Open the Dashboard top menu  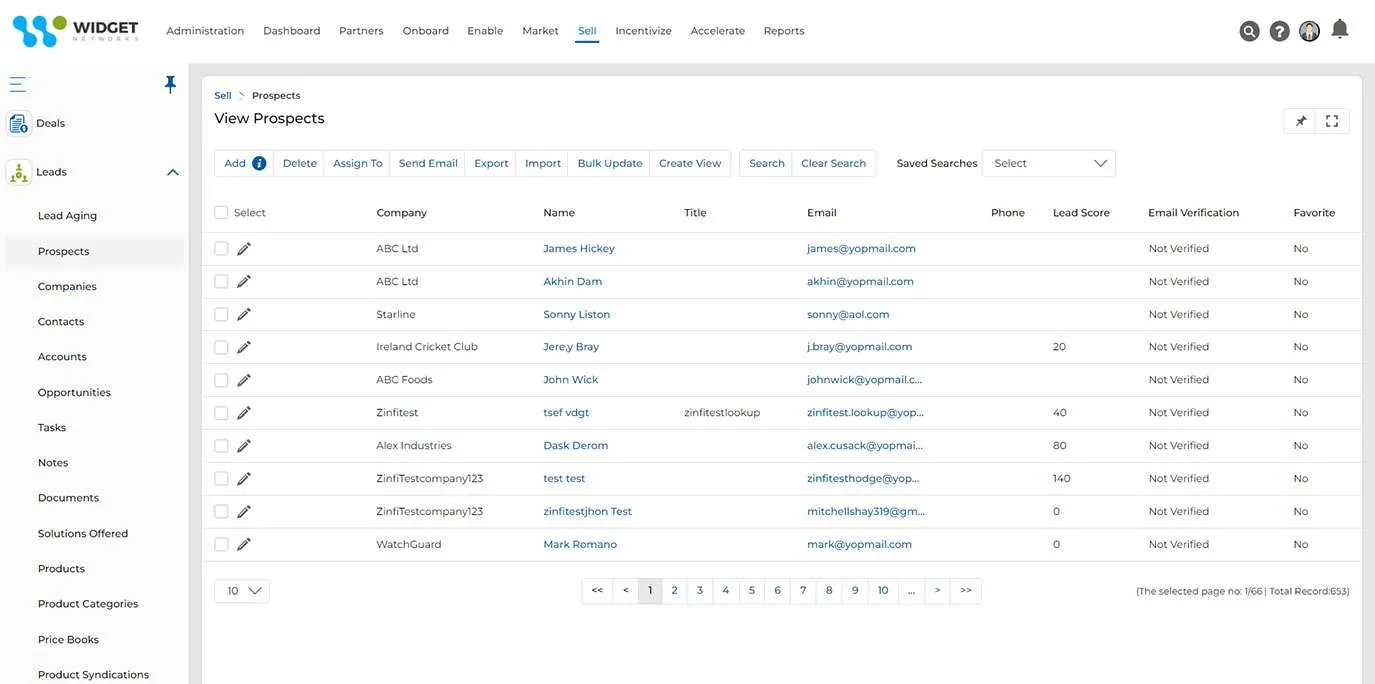click(x=292, y=31)
